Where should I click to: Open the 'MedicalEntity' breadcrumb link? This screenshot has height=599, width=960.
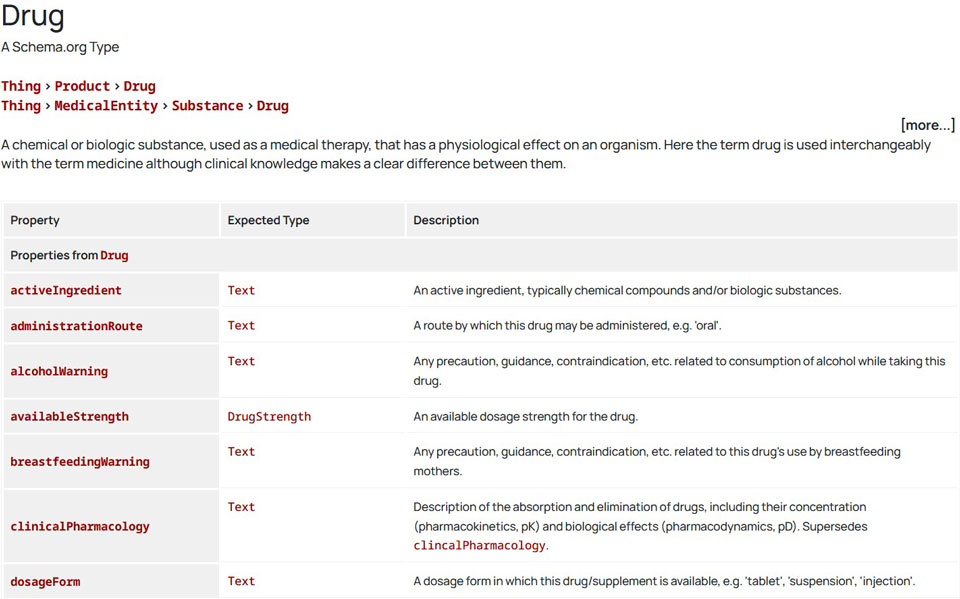[x=106, y=106]
